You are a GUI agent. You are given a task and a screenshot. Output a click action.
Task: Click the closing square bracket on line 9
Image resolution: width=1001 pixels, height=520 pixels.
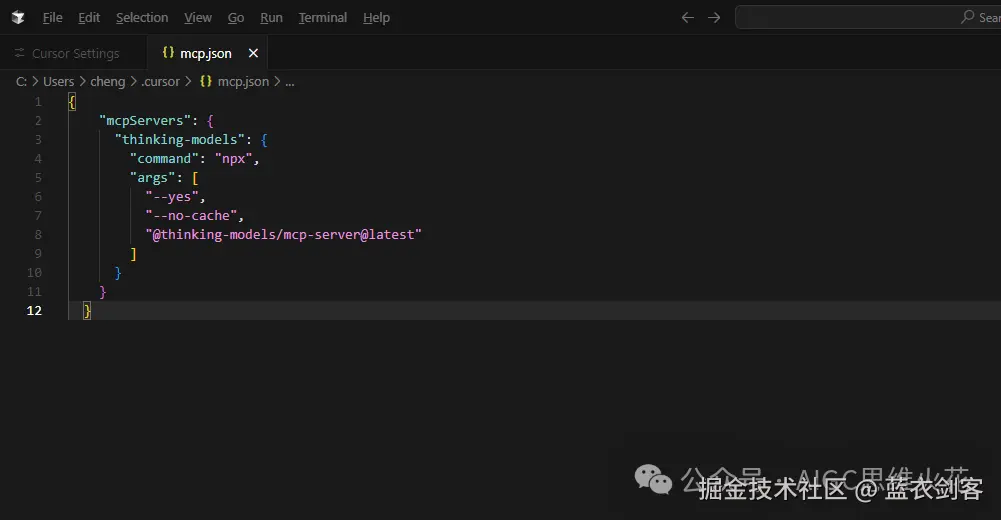(133, 254)
